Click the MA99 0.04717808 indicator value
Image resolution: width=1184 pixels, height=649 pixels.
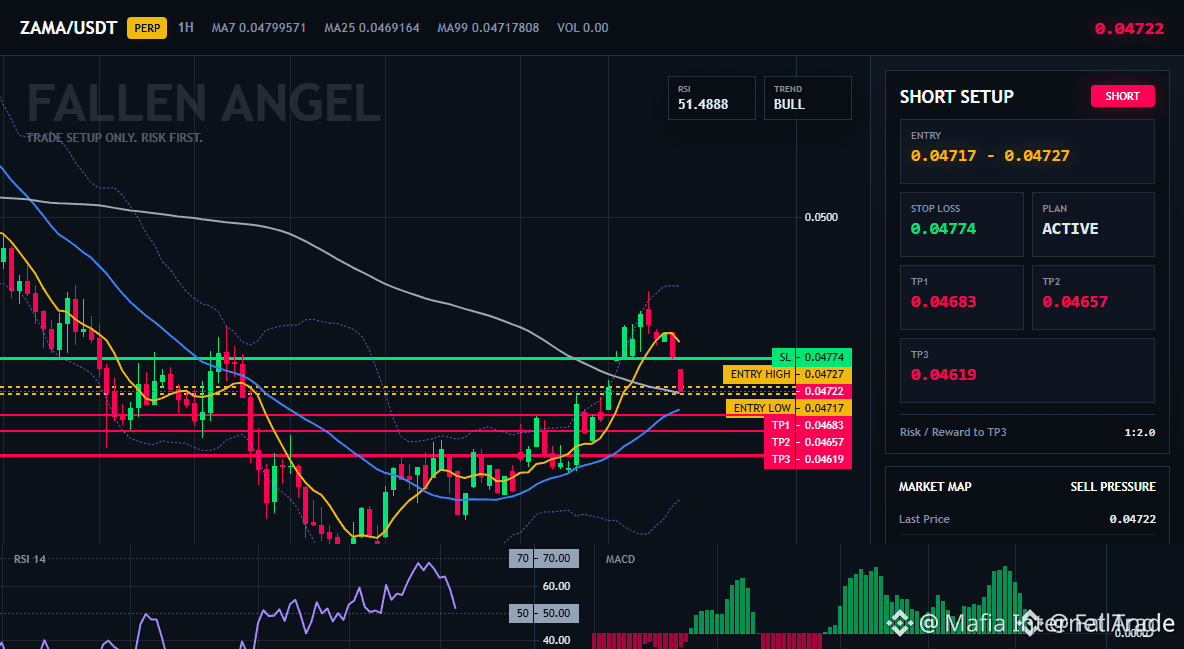tap(488, 27)
